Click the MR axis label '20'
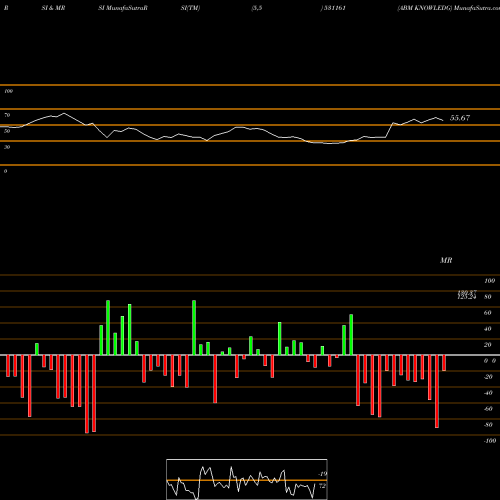 488,345
